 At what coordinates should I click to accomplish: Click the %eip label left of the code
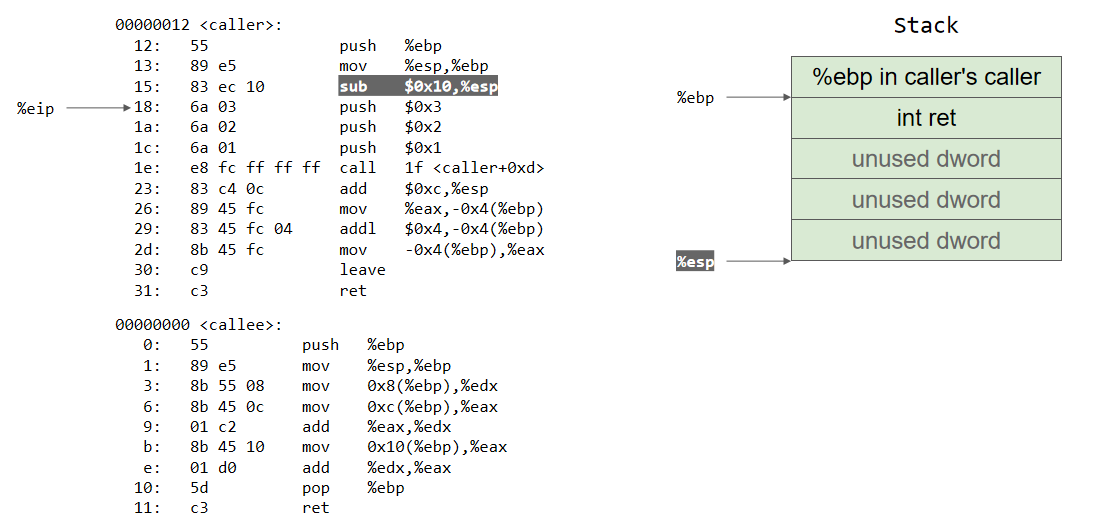pyautogui.click(x=35, y=108)
